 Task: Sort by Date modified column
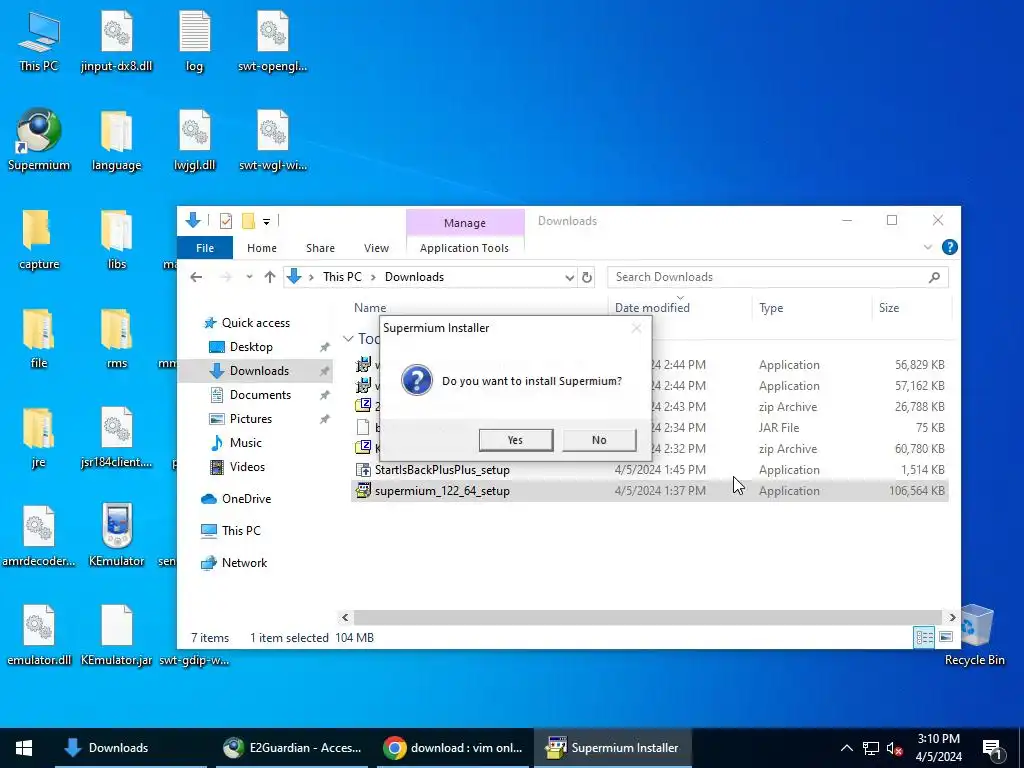tap(652, 308)
